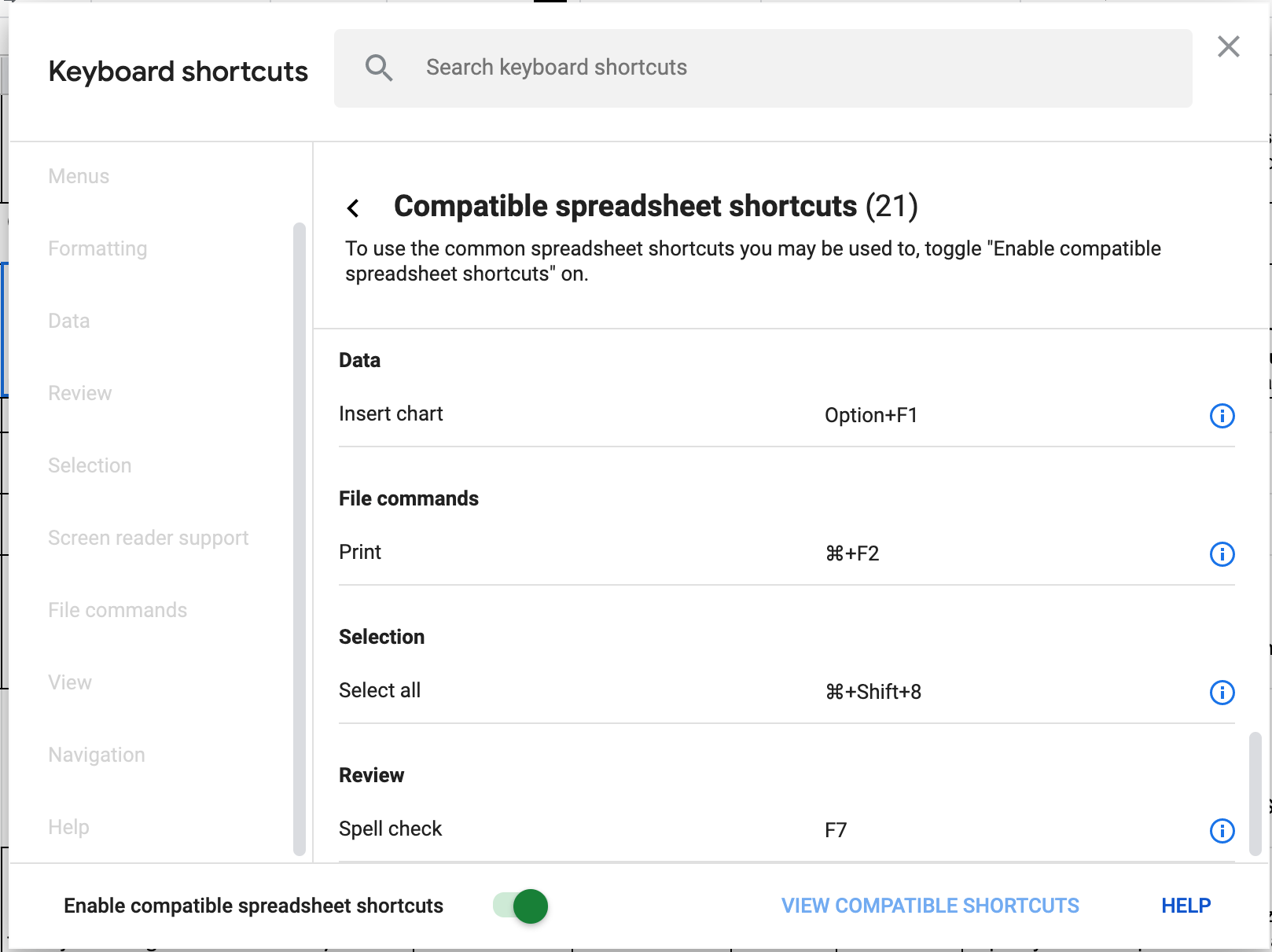Screen dimensions: 1272x952
Task: Open the Data shortcuts section
Action: coord(68,321)
